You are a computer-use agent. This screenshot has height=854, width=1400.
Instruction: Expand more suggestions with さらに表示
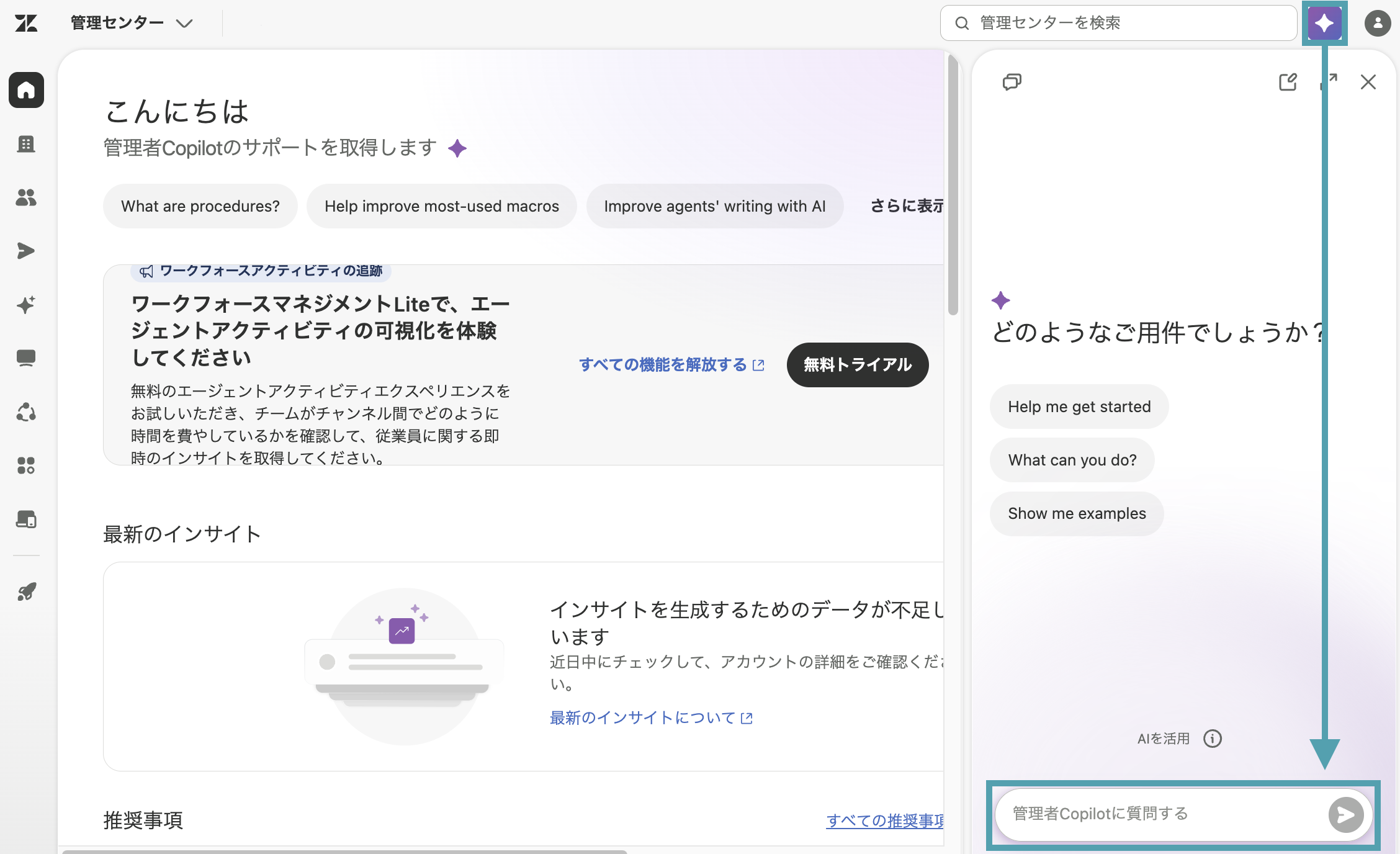(x=907, y=206)
